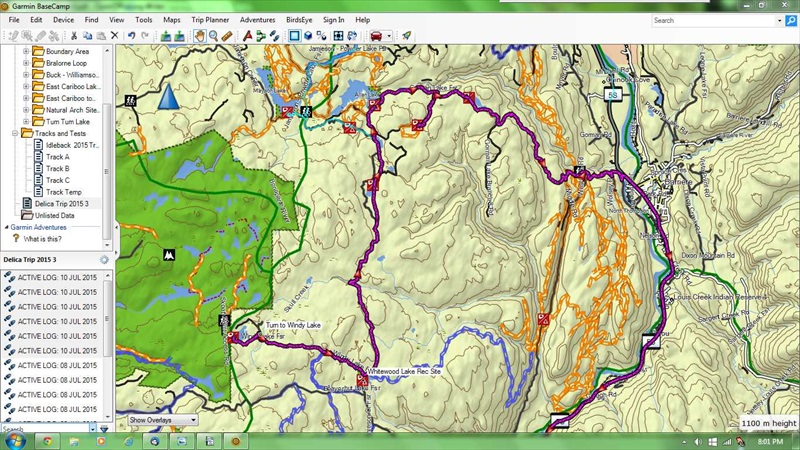The height and width of the screenshot is (450, 800).
Task: Open the File menu
Action: tap(14, 20)
